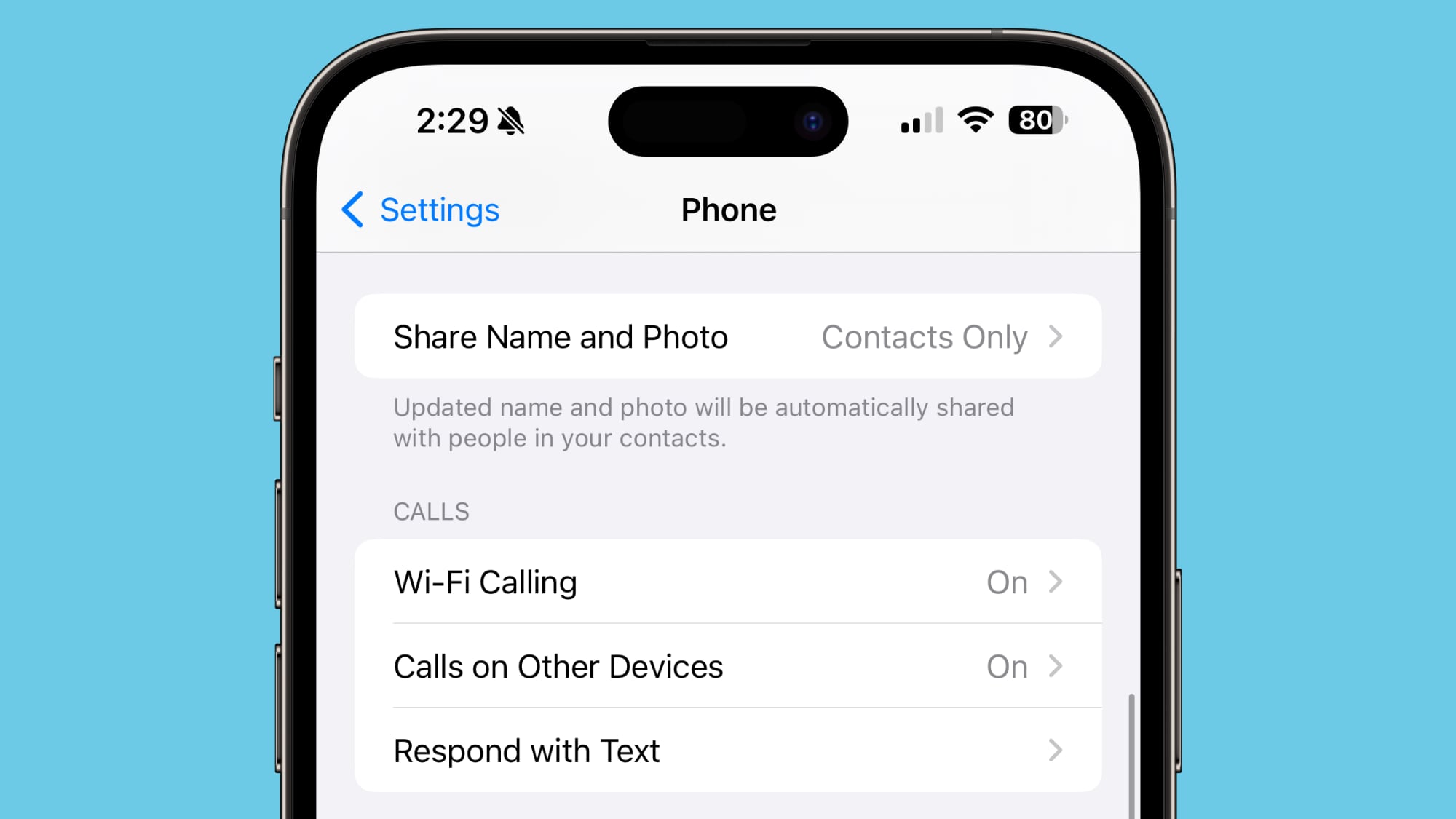Toggle Wi-Fi Calling on or off
Image resolution: width=1456 pixels, height=819 pixels.
[x=728, y=582]
